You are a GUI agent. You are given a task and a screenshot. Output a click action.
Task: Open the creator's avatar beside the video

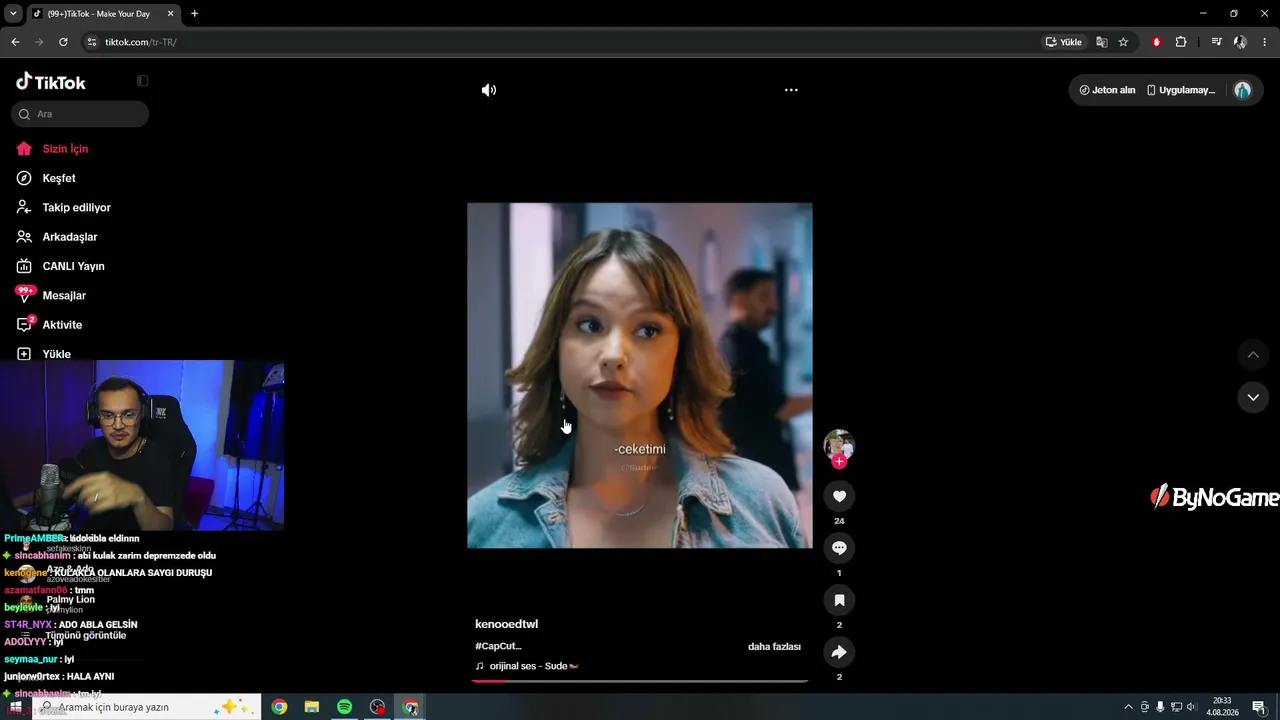coord(839,444)
